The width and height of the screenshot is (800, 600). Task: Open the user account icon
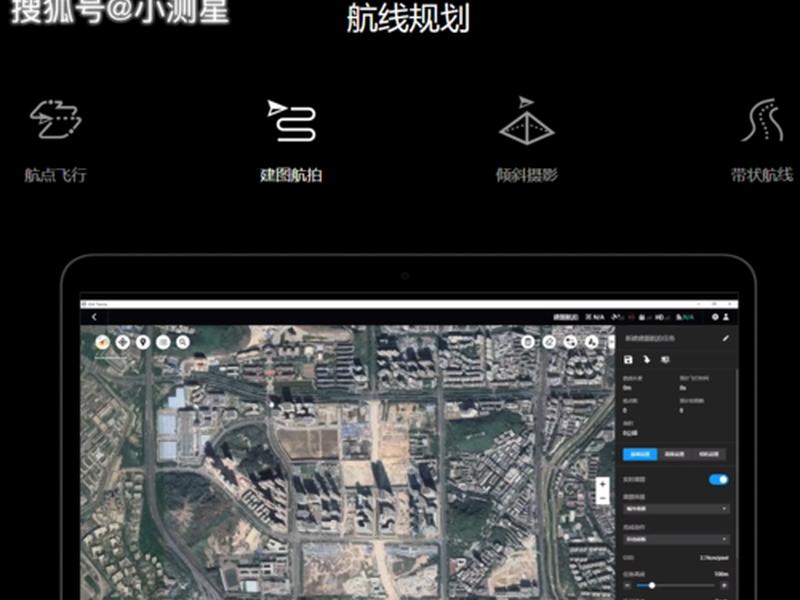(x=726, y=317)
